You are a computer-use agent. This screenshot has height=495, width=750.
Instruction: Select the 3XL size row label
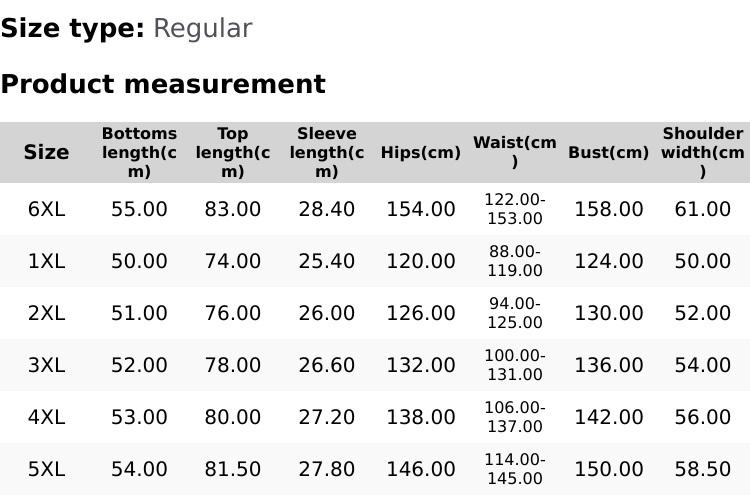click(x=46, y=365)
